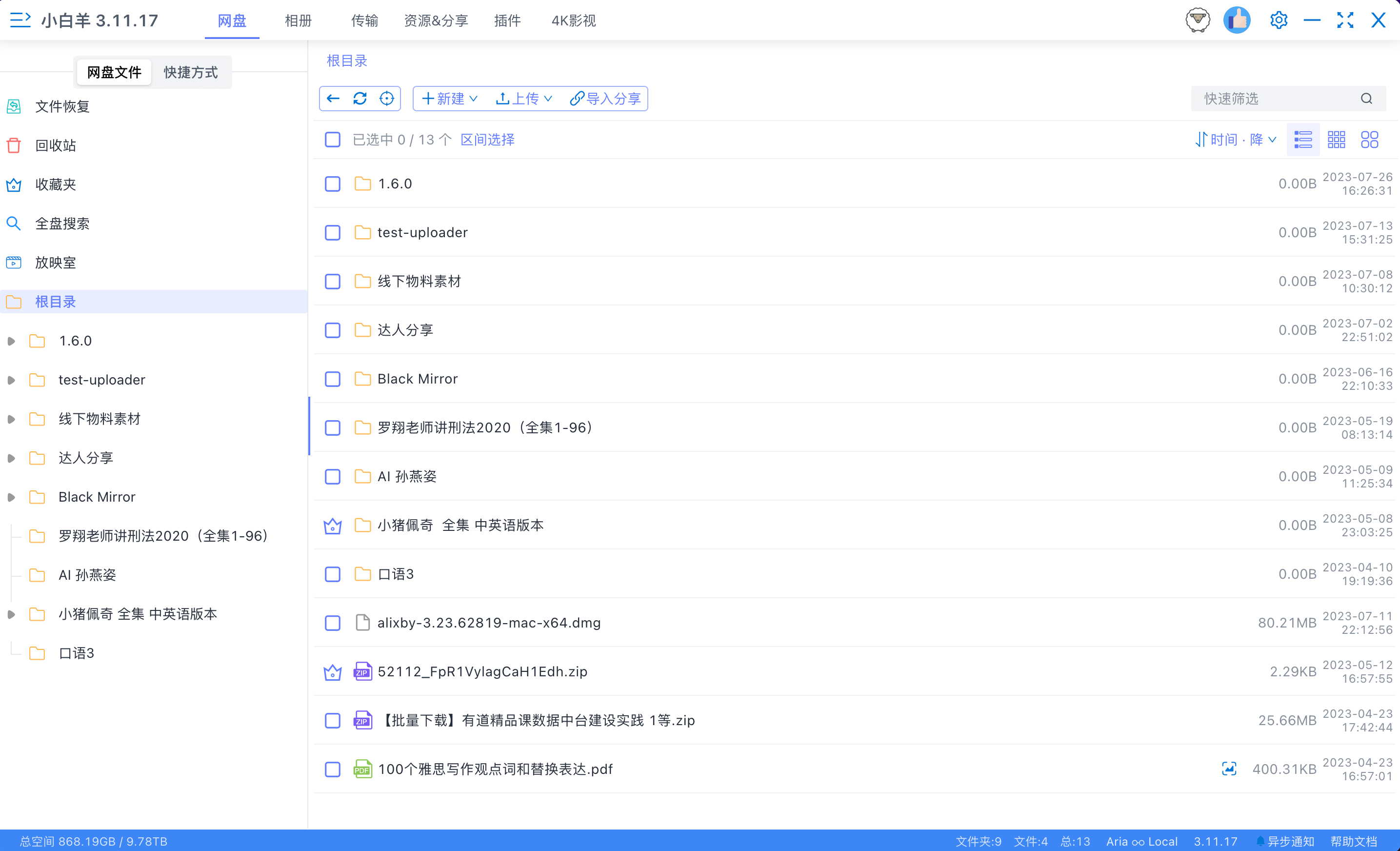This screenshot has width=1400, height=851.
Task: Switch to small grid view mode
Action: pos(1337,139)
